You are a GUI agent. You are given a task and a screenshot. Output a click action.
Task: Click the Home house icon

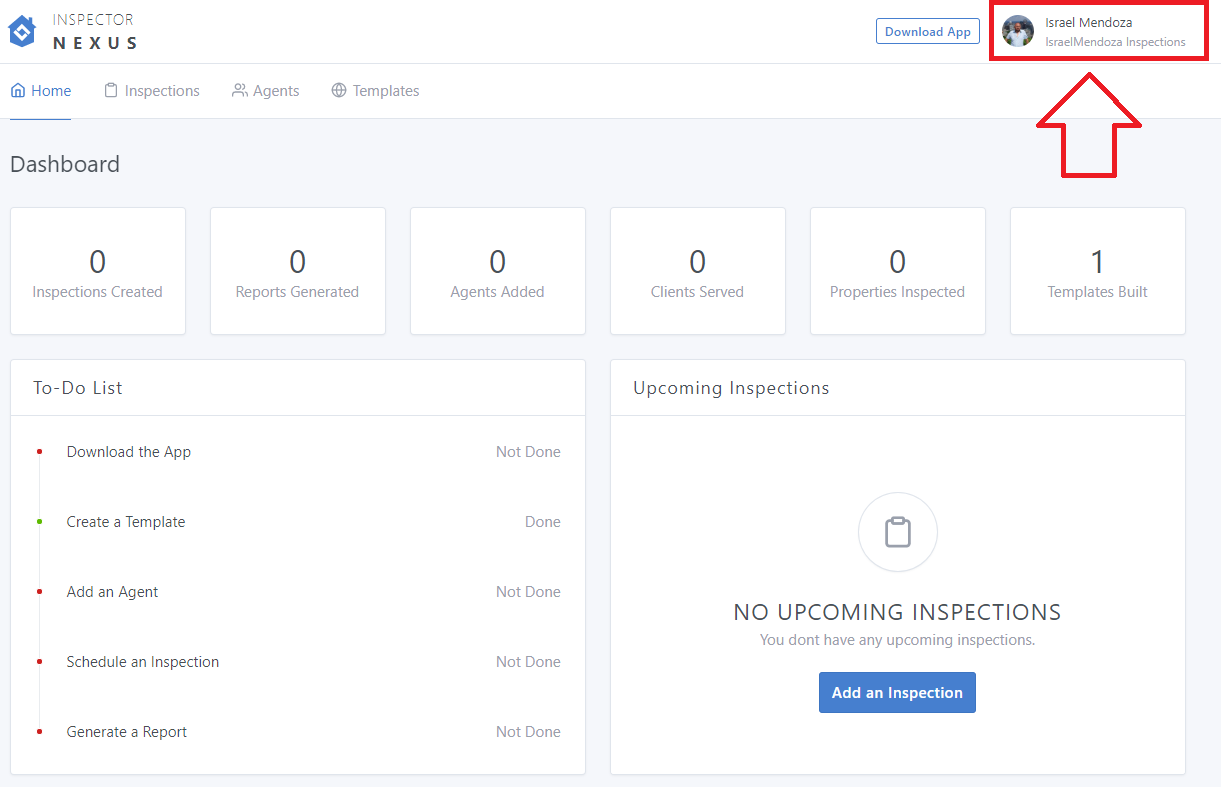pyautogui.click(x=18, y=91)
